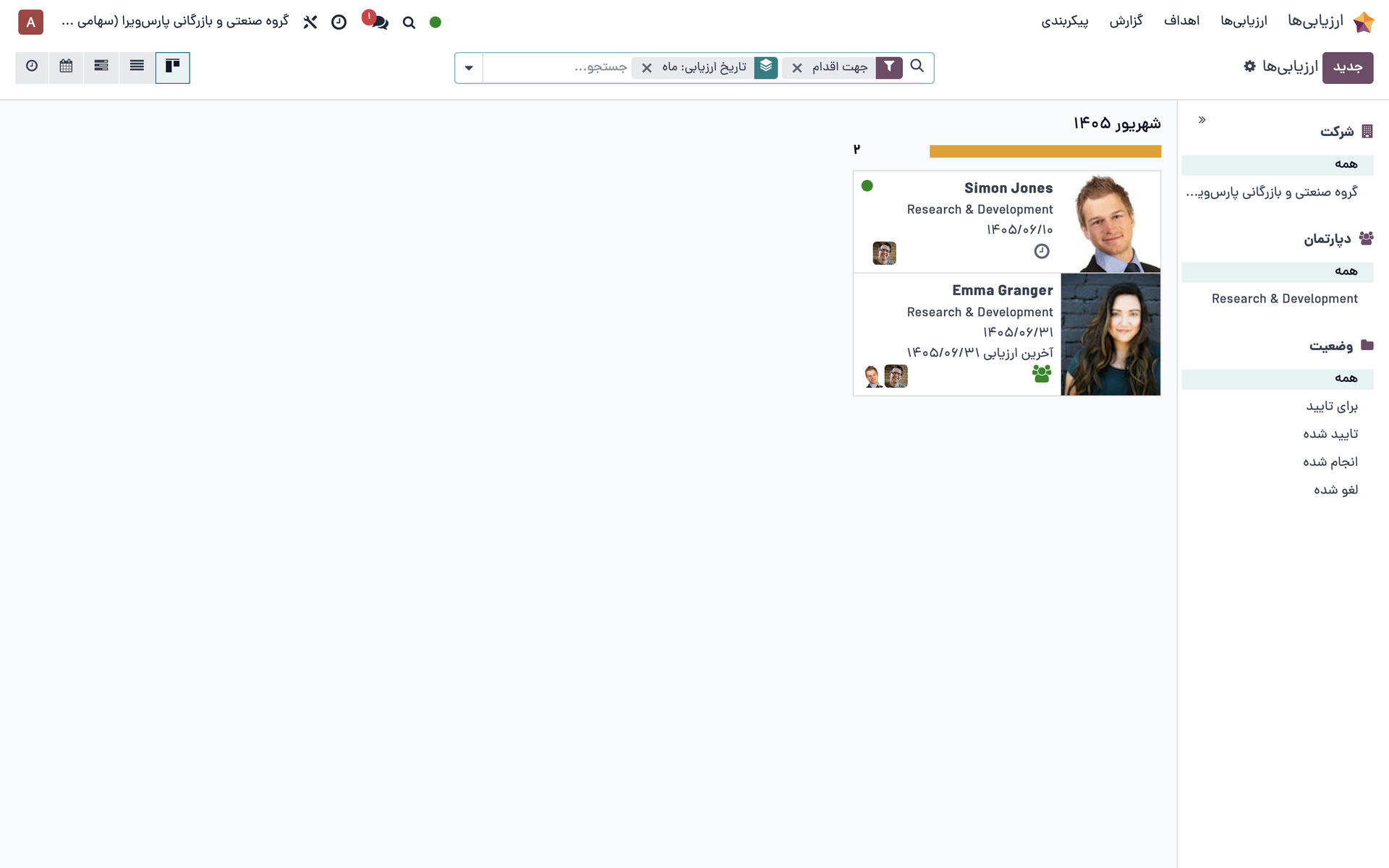Viewport: 1389px width, 868px height.
Task: Click the شهریور ۱۴۰۵ column header
Action: pos(1117,124)
